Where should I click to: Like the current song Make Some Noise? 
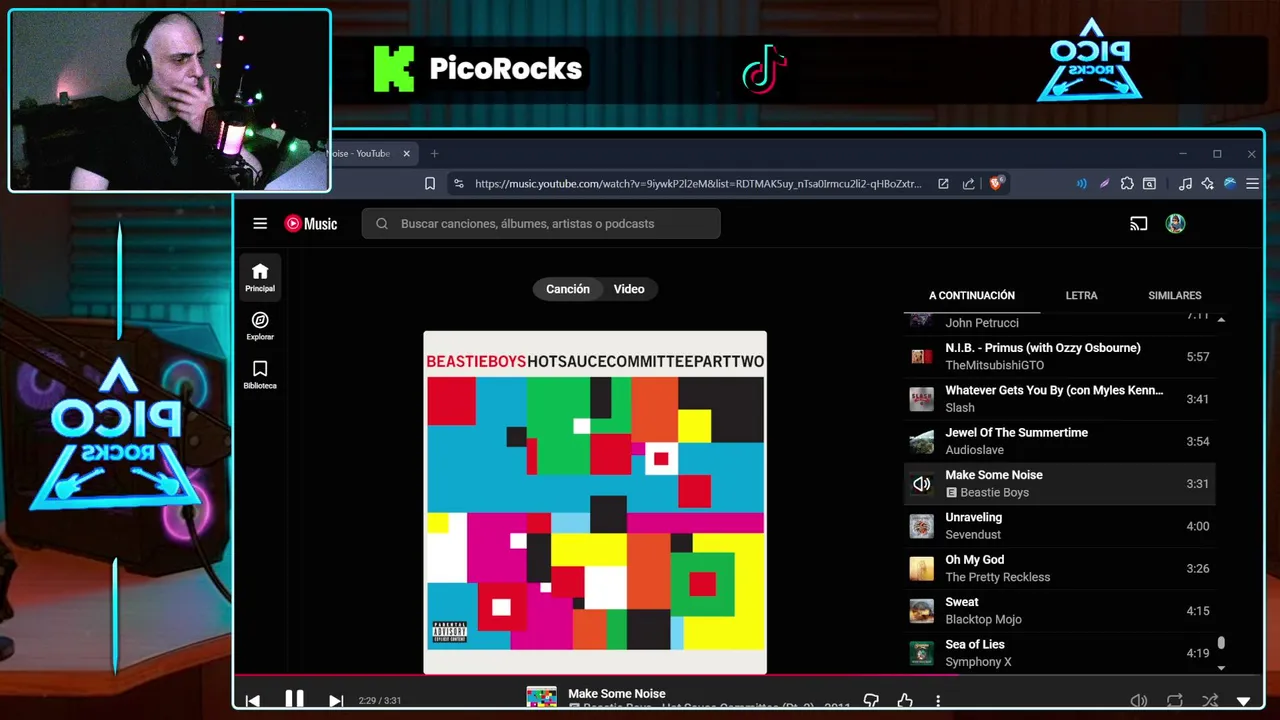905,701
